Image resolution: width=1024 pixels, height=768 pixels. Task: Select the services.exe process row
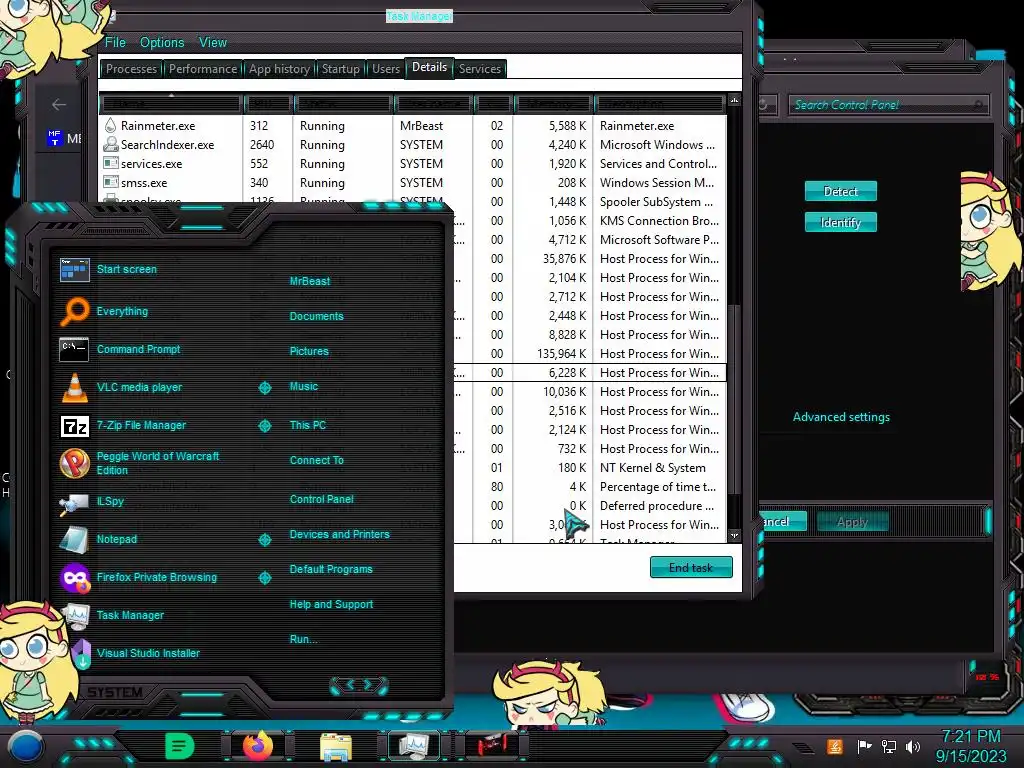pos(413,164)
